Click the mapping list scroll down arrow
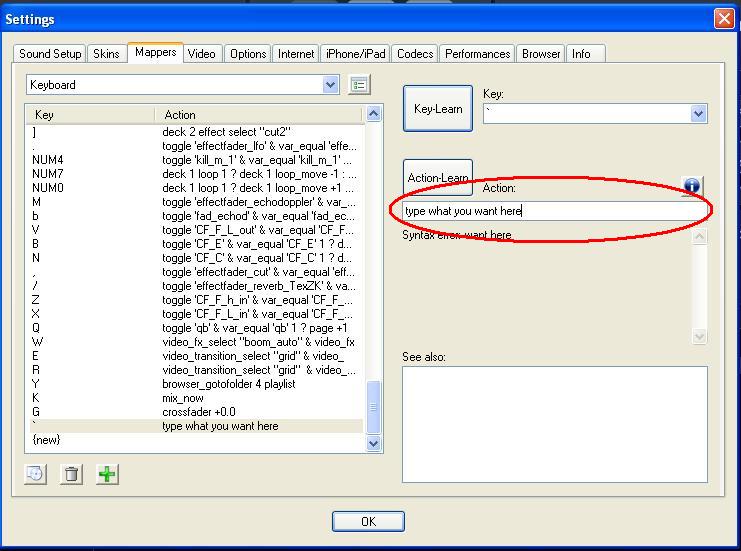 [x=373, y=443]
